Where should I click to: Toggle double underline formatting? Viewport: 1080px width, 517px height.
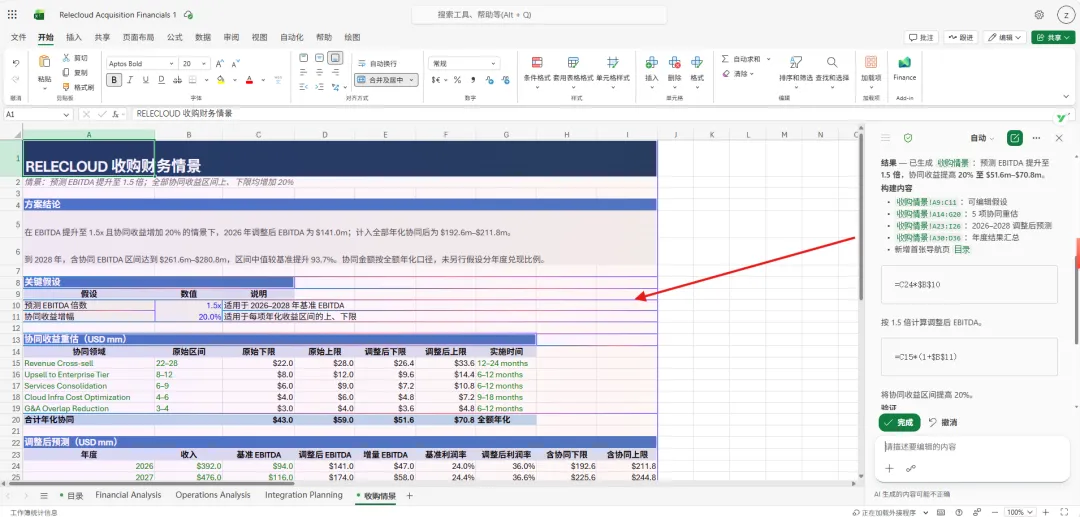point(161,80)
